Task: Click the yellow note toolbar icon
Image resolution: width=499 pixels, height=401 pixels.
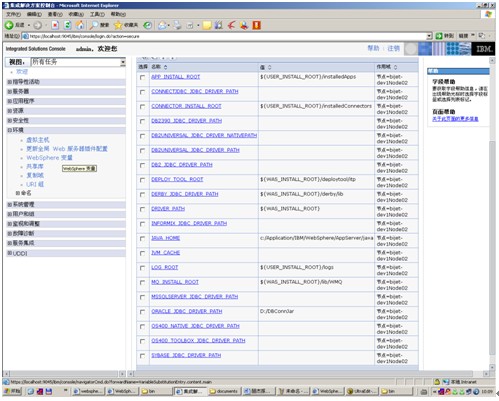Action: (207, 25)
